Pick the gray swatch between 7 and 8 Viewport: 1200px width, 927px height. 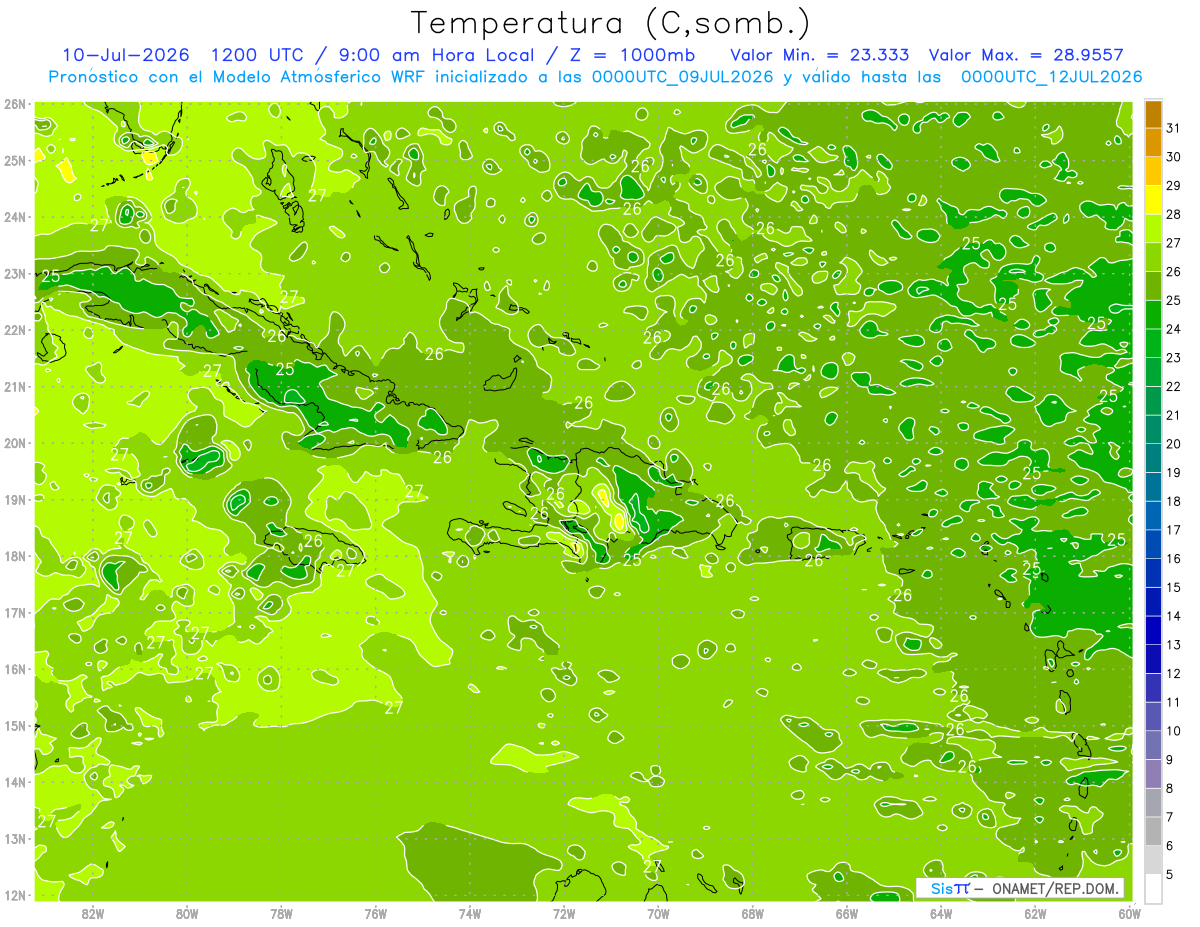click(x=1153, y=803)
